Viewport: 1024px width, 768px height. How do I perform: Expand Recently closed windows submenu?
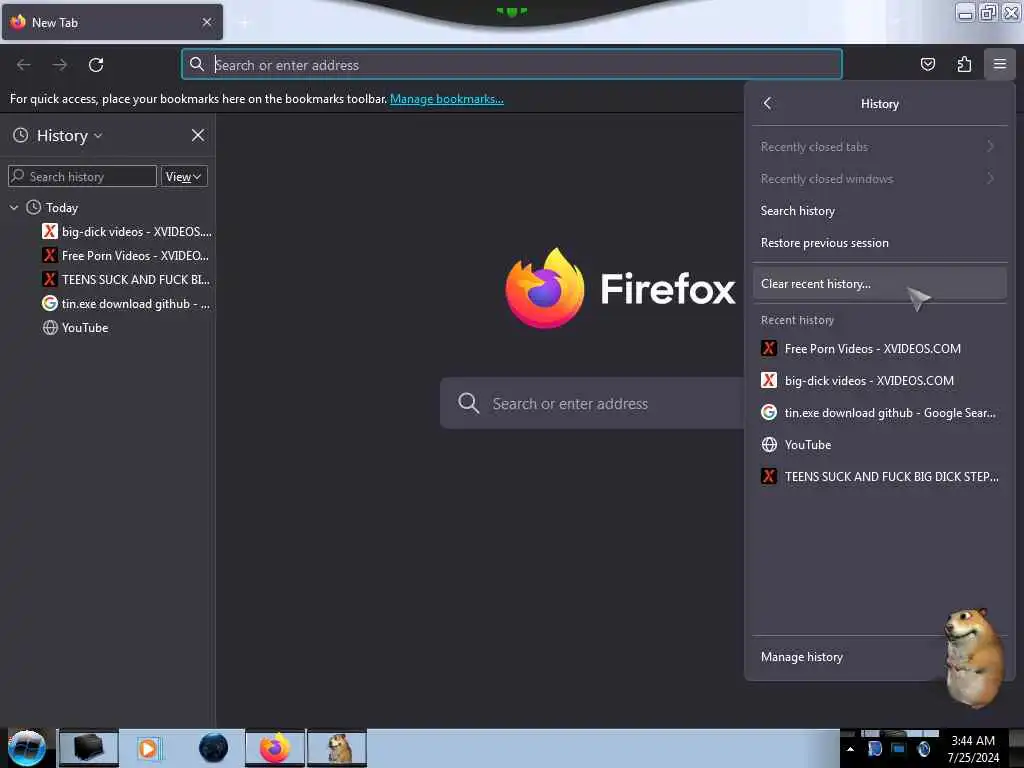click(880, 178)
